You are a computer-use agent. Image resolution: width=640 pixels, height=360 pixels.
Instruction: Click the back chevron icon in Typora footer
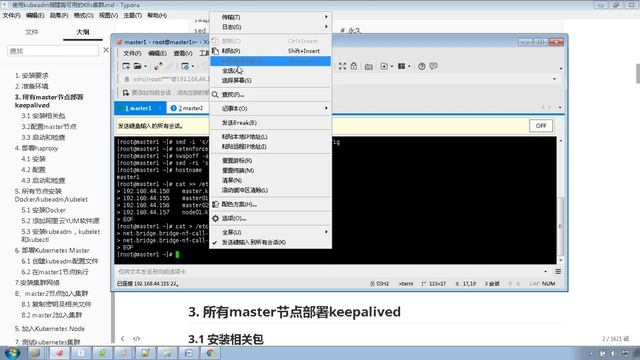122,338
